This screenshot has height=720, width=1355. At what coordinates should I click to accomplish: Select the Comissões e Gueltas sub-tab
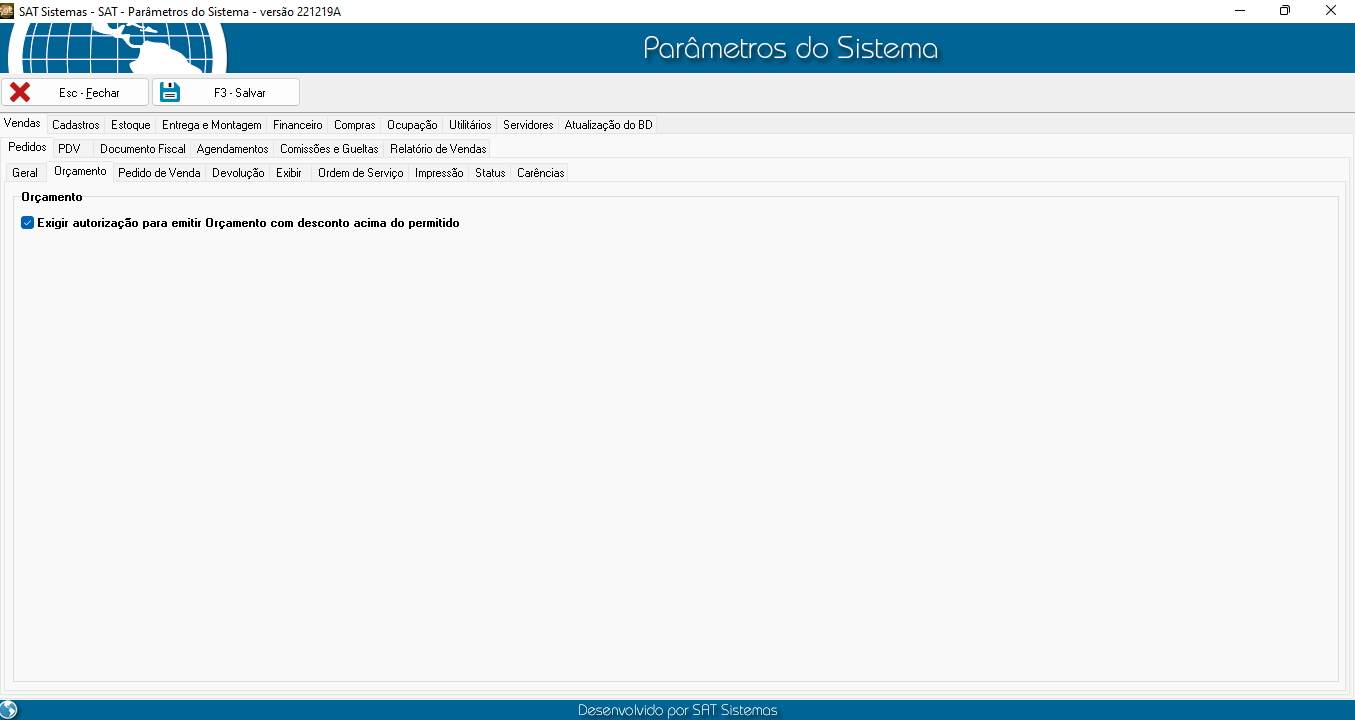pyautogui.click(x=329, y=149)
